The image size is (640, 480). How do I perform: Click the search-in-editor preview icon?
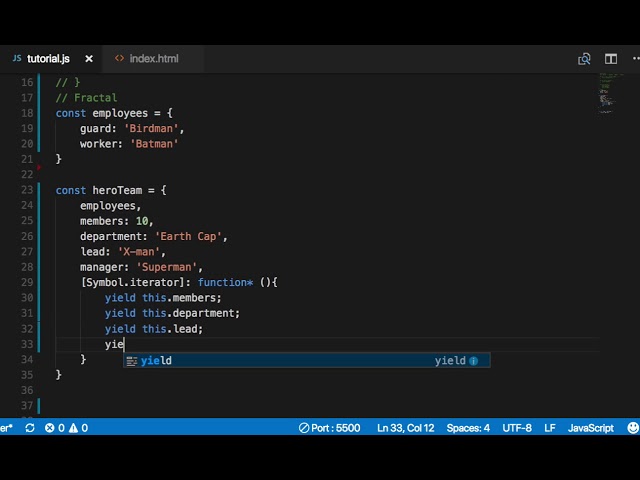pyautogui.click(x=584, y=59)
